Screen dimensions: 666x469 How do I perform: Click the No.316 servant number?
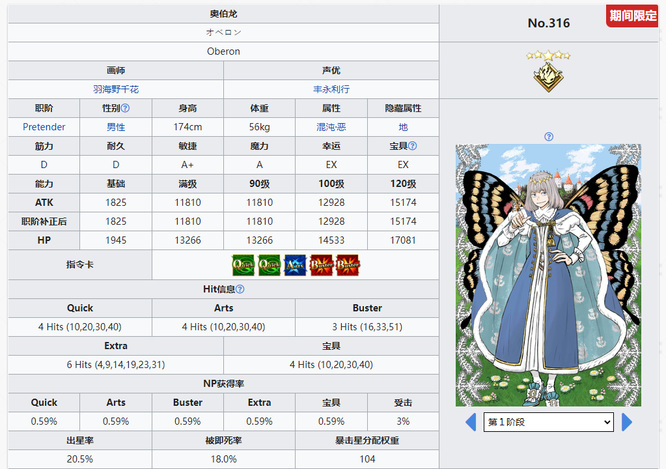[x=549, y=23]
